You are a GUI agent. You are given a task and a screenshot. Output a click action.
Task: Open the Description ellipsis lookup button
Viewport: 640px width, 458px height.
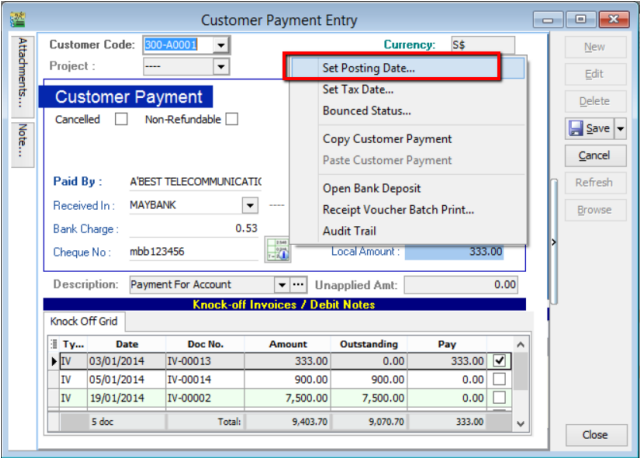point(298,285)
